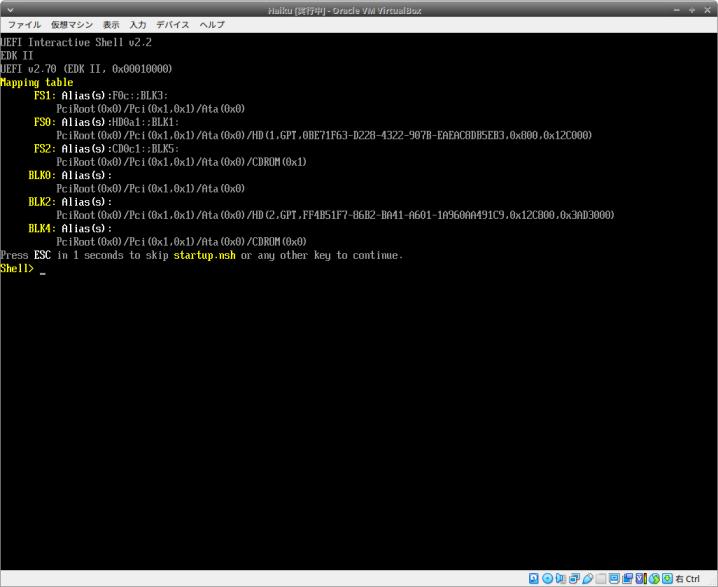Open the 入力 menu
This screenshot has height=587, width=718.
pos(137,25)
